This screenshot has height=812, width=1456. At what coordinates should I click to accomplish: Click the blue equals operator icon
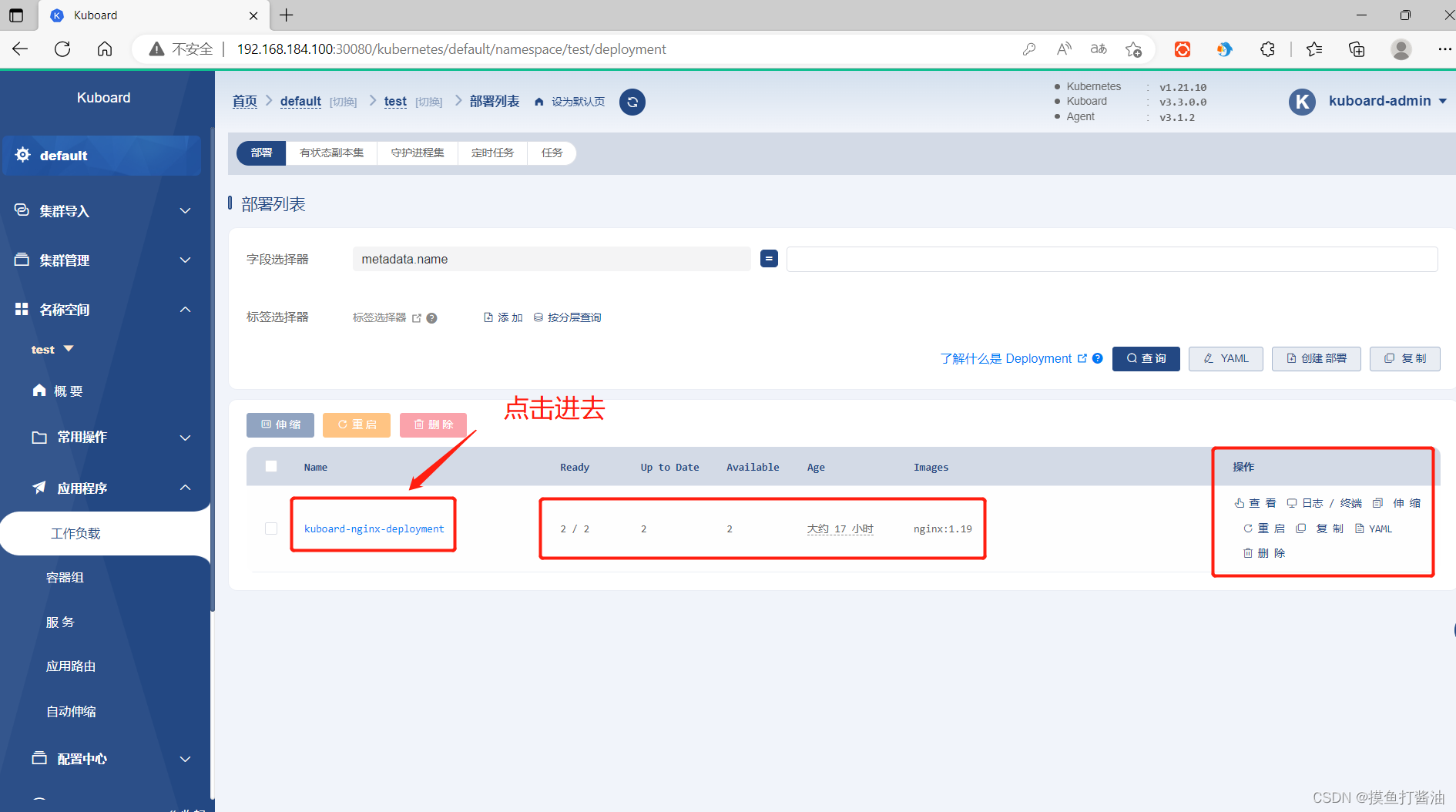769,259
